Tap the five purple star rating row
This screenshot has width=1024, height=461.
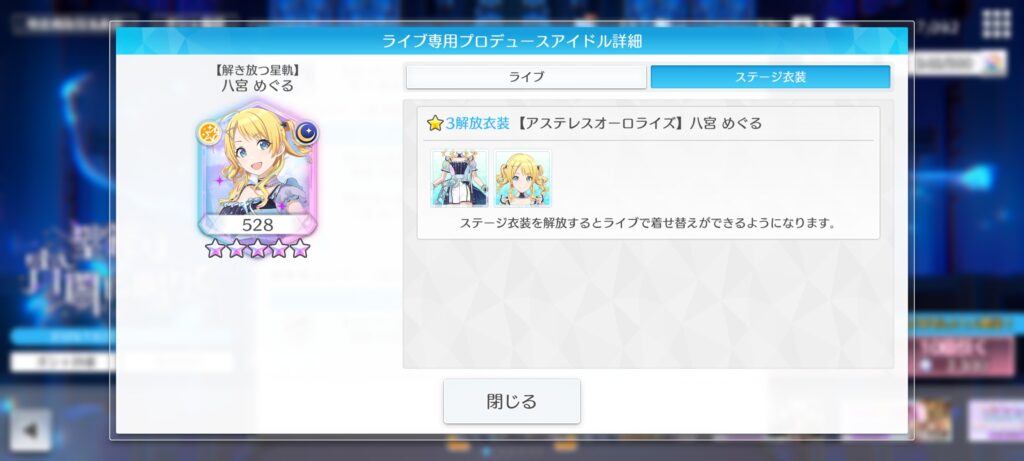[257, 247]
